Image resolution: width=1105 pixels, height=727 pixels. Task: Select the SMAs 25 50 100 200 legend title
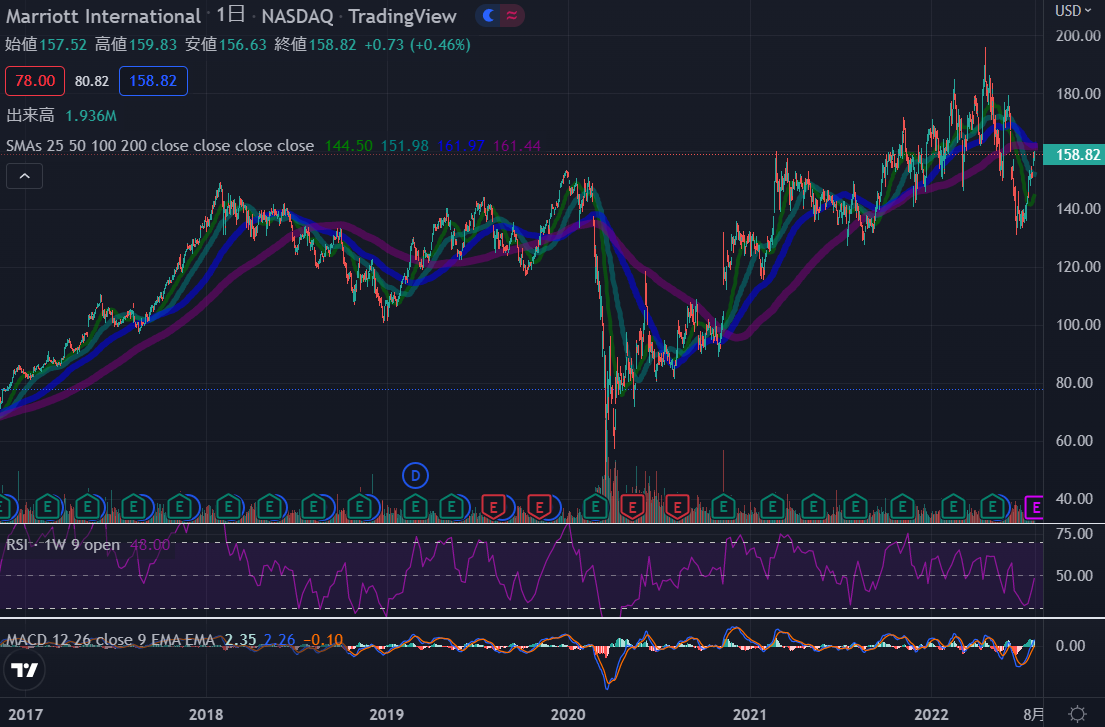[x=160, y=146]
